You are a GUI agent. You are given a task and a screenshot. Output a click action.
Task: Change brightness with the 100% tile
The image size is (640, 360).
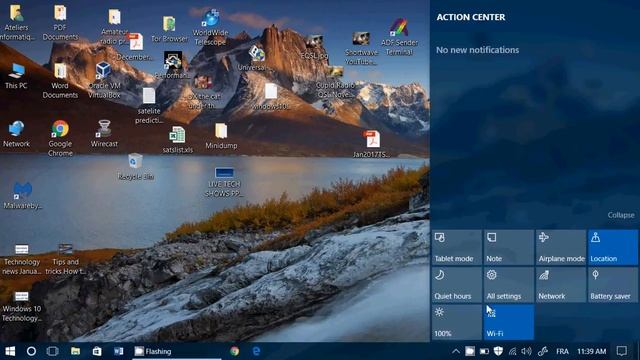coord(457,322)
